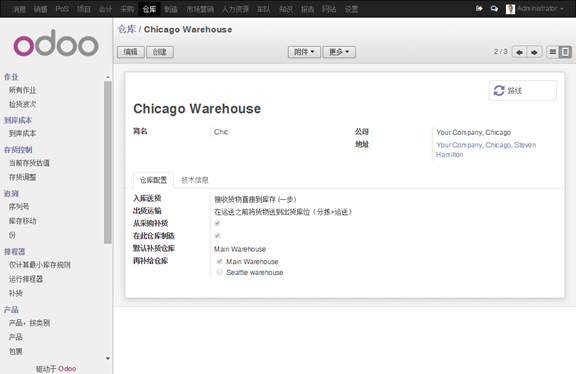
Task: Click the 路线 routes button
Action: coord(523,90)
